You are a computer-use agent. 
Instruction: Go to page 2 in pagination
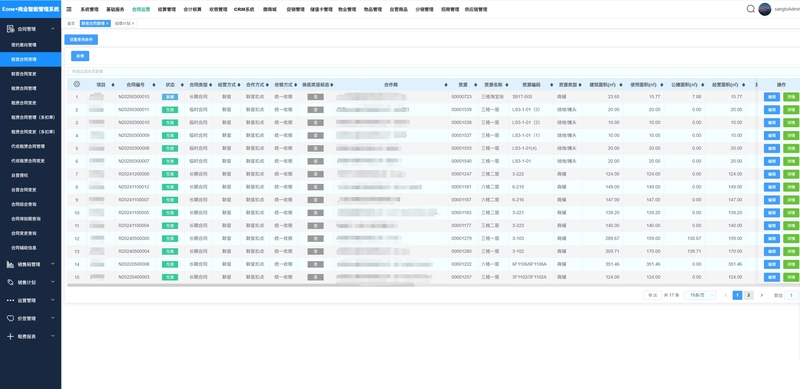(x=748, y=295)
